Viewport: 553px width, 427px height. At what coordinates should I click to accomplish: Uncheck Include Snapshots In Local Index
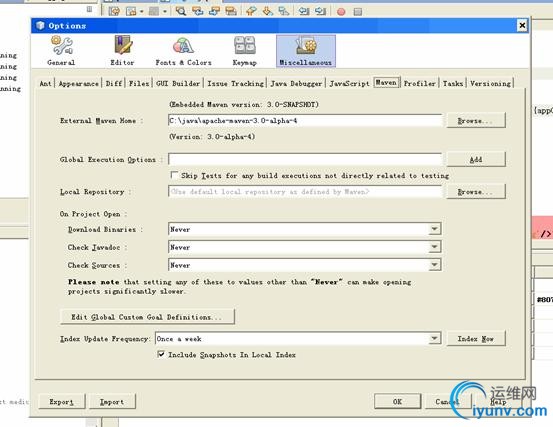(161, 354)
